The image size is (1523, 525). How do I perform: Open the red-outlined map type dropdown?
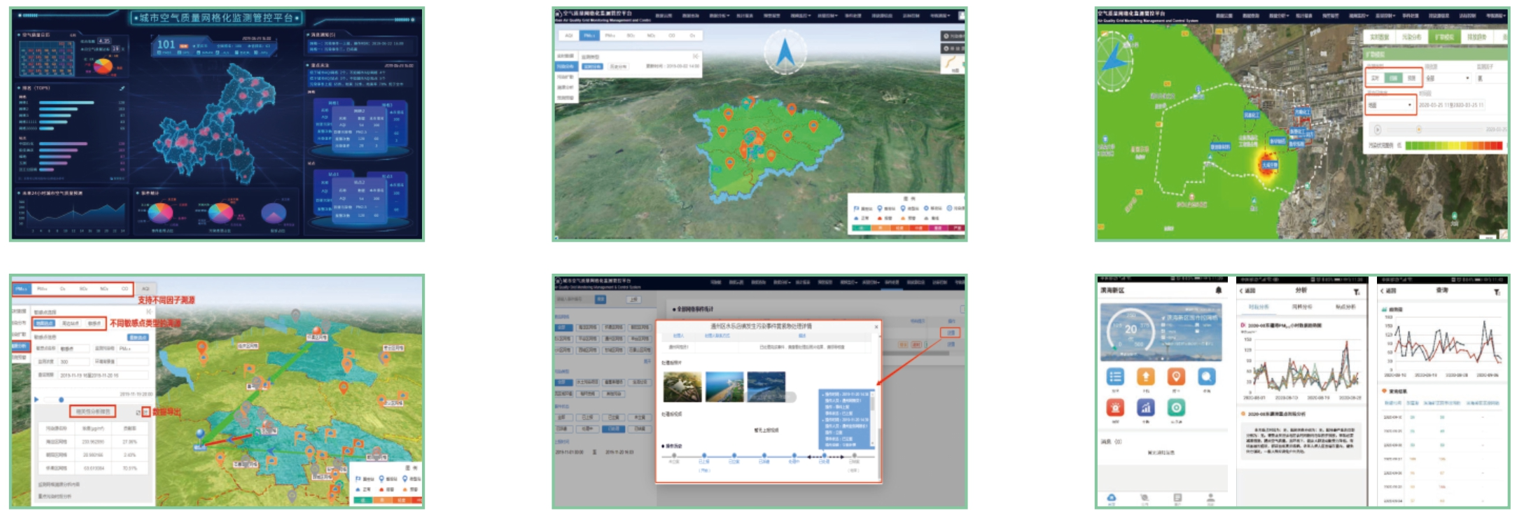1391,104
